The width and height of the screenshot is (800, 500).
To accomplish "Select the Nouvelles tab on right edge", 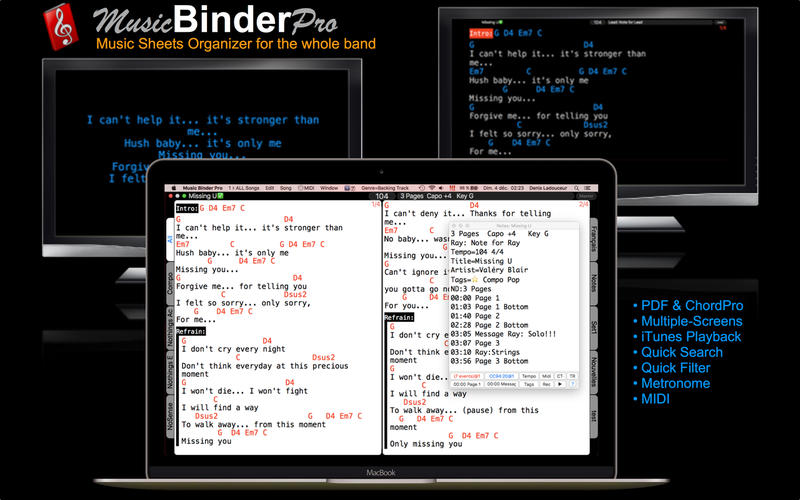I will click(x=593, y=372).
